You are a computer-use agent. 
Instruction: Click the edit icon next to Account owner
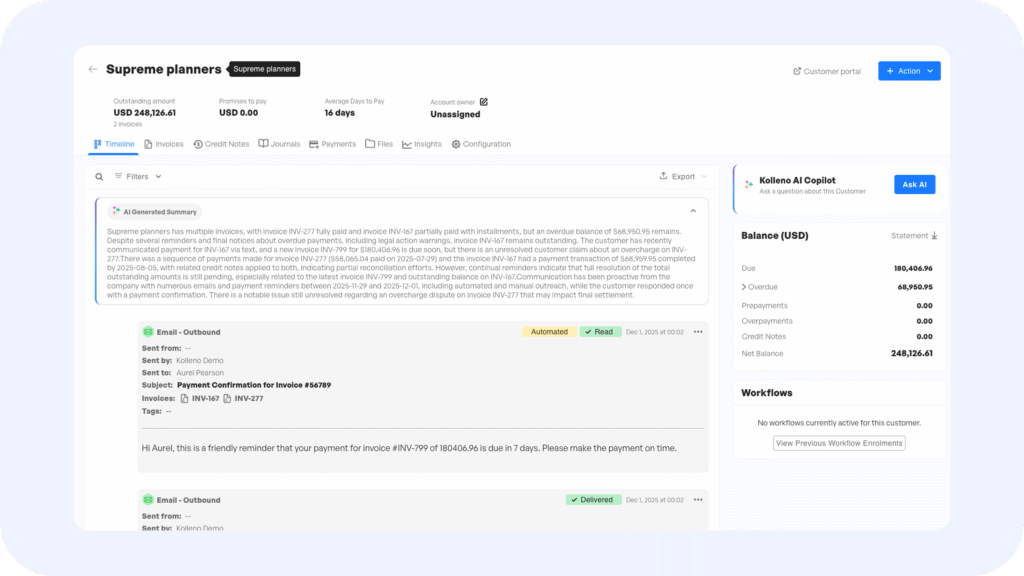[x=484, y=102]
